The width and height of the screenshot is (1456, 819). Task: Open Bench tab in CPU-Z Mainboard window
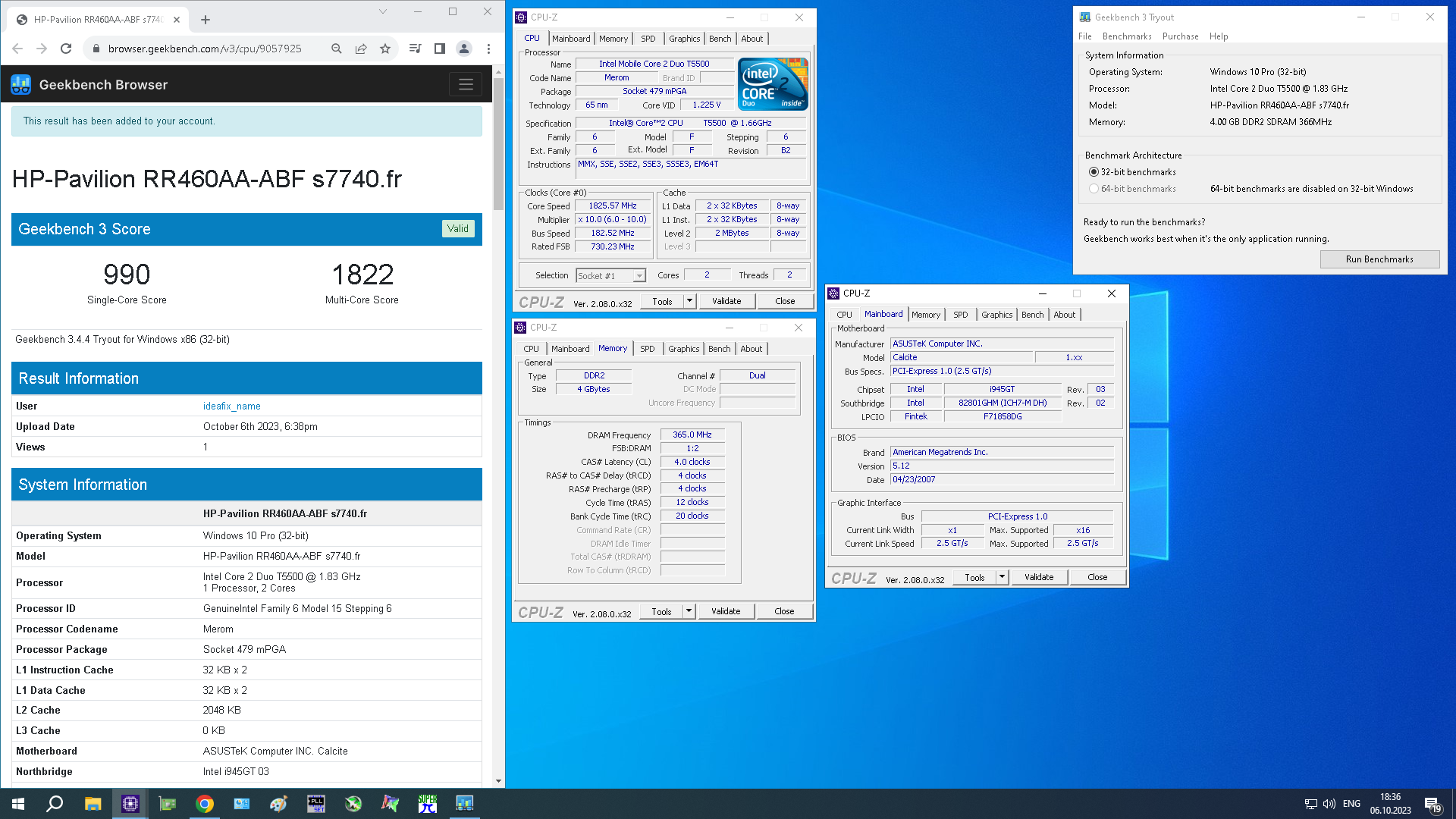(1032, 315)
